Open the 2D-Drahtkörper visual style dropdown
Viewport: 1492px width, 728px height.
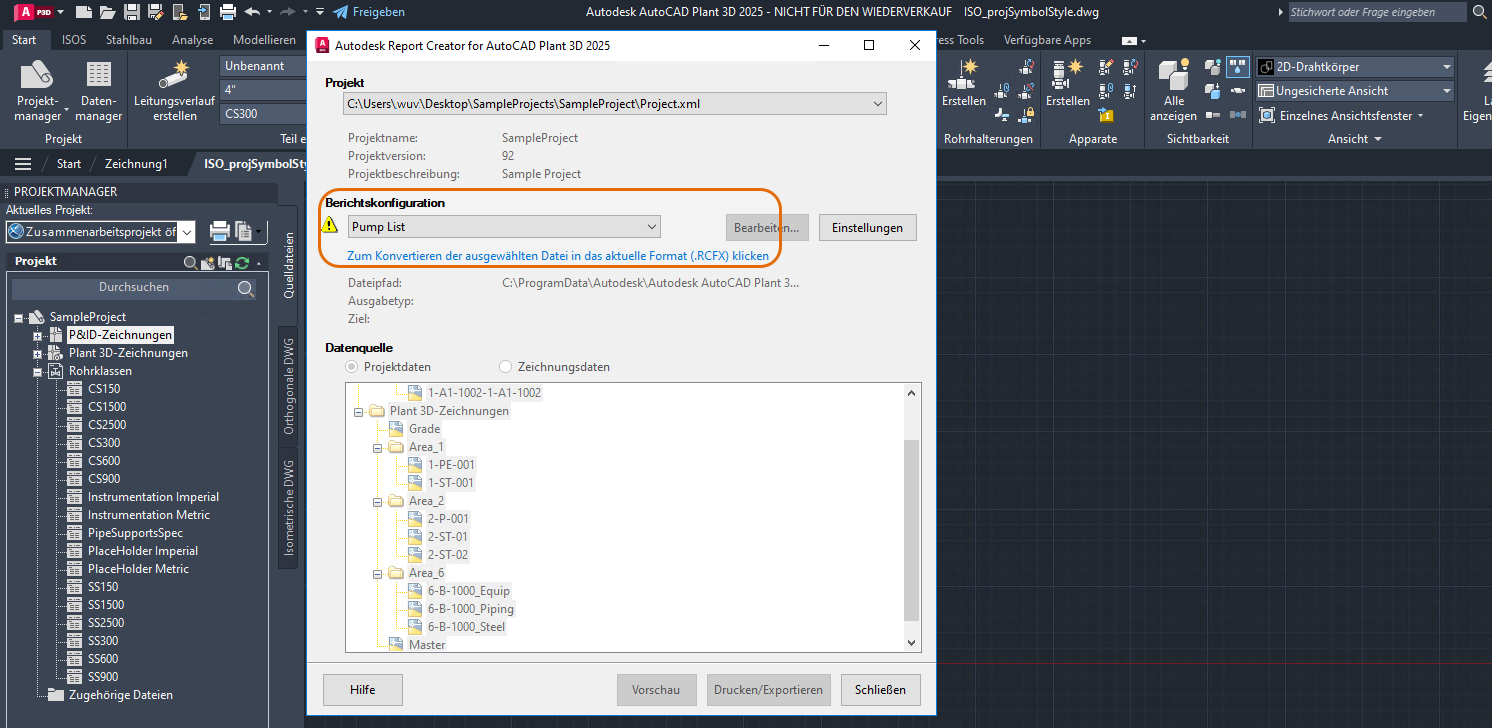coord(1355,67)
